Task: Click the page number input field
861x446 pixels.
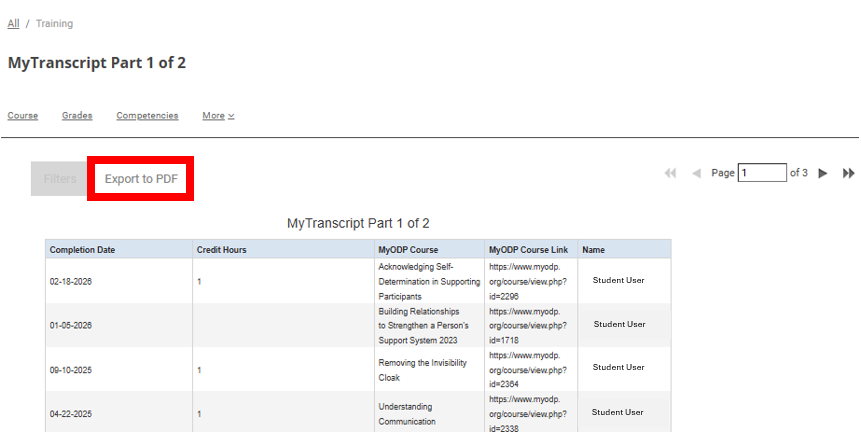Action: tap(762, 173)
